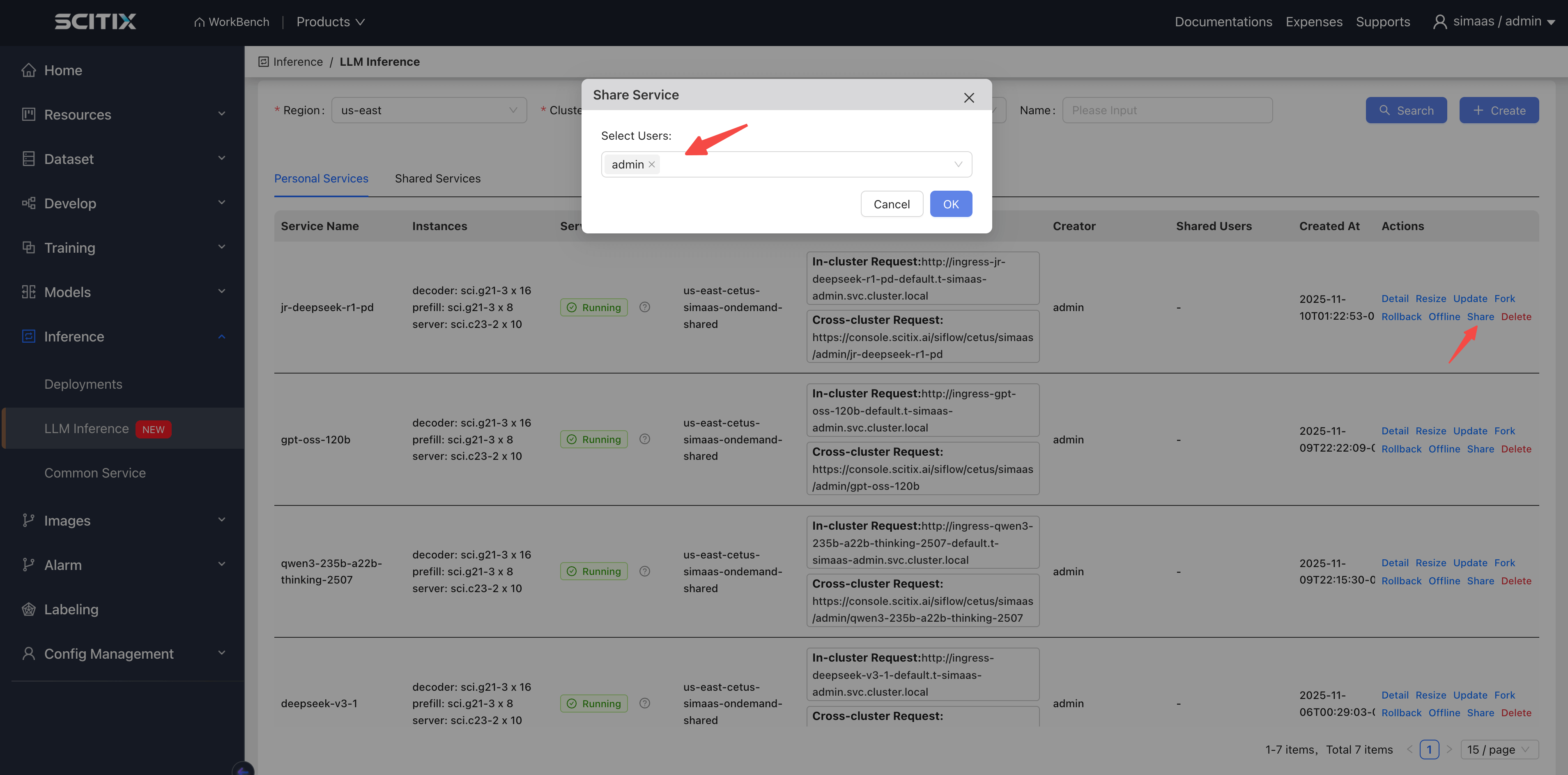Open the Products dropdown menu

(331, 22)
